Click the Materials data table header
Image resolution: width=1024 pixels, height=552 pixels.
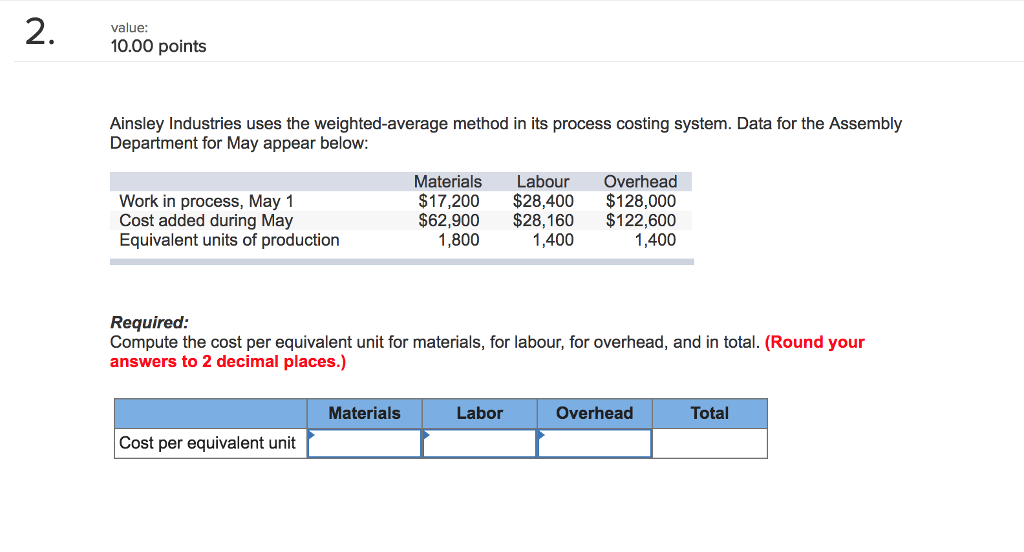(x=448, y=182)
